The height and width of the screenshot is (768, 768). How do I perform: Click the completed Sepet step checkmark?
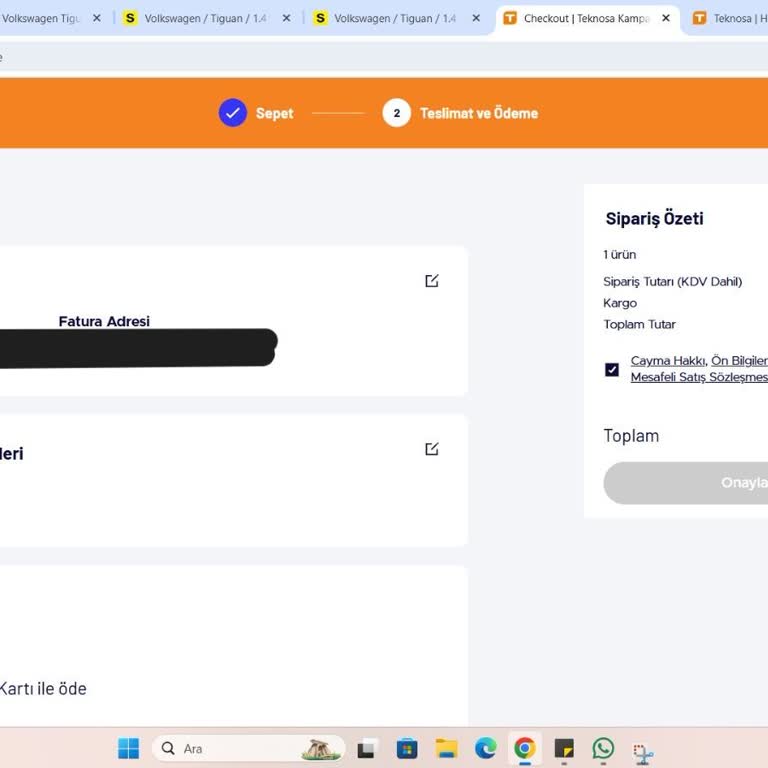(x=233, y=113)
